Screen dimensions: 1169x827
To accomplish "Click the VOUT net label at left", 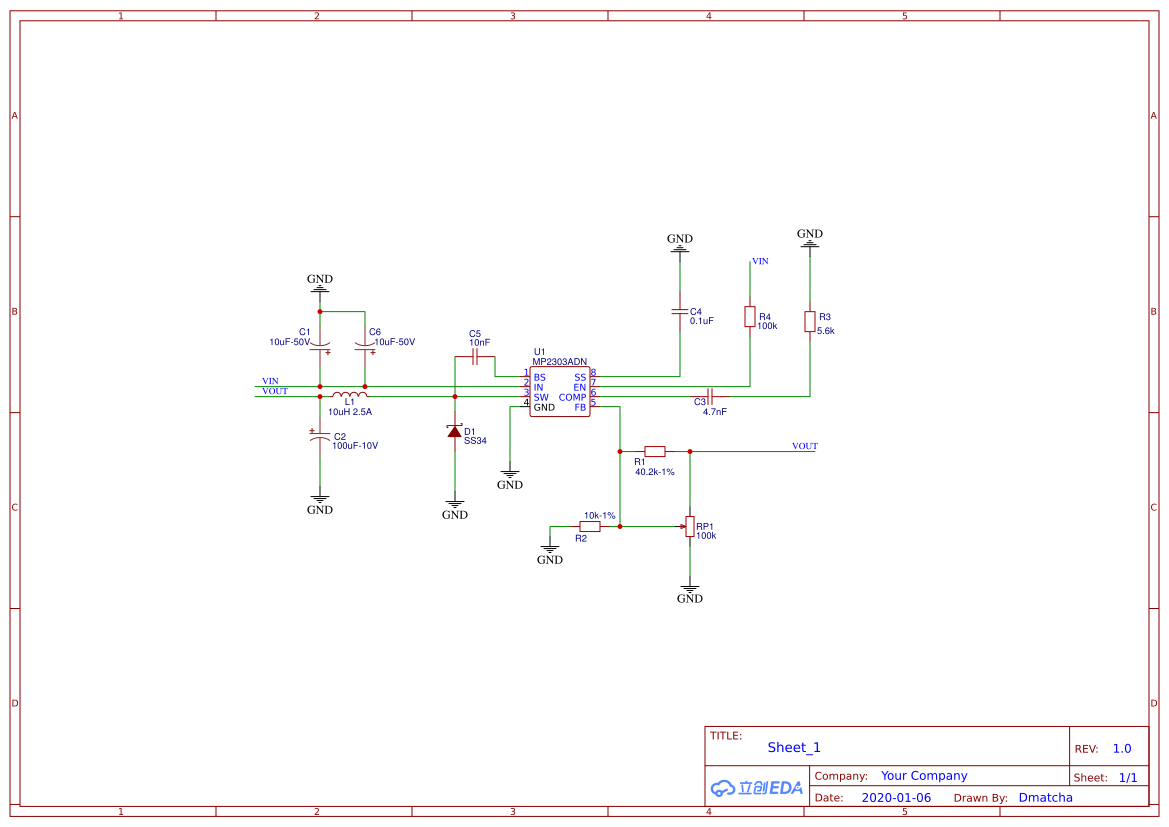I will [x=274, y=391].
